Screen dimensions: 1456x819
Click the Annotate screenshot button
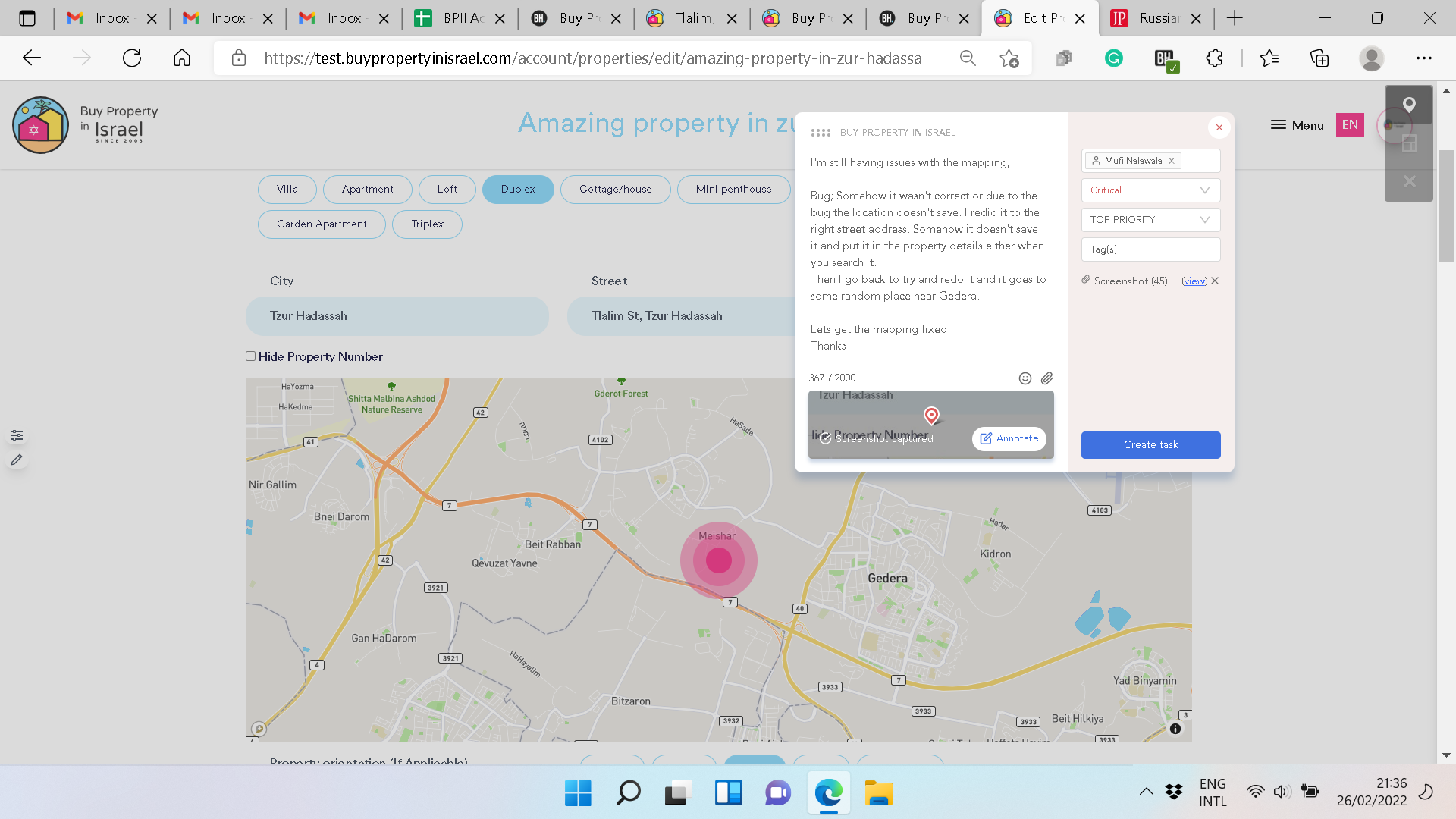point(1009,439)
